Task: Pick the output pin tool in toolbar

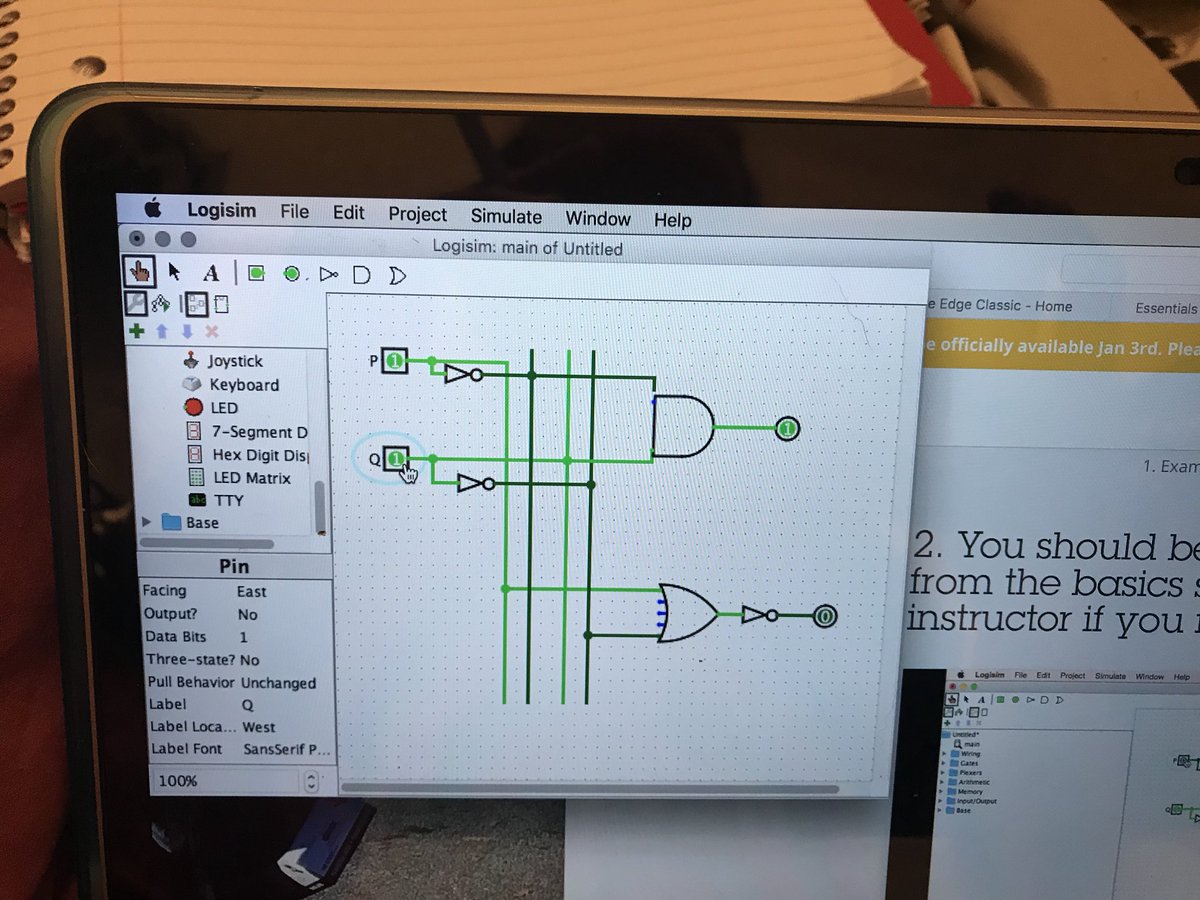Action: 291,273
